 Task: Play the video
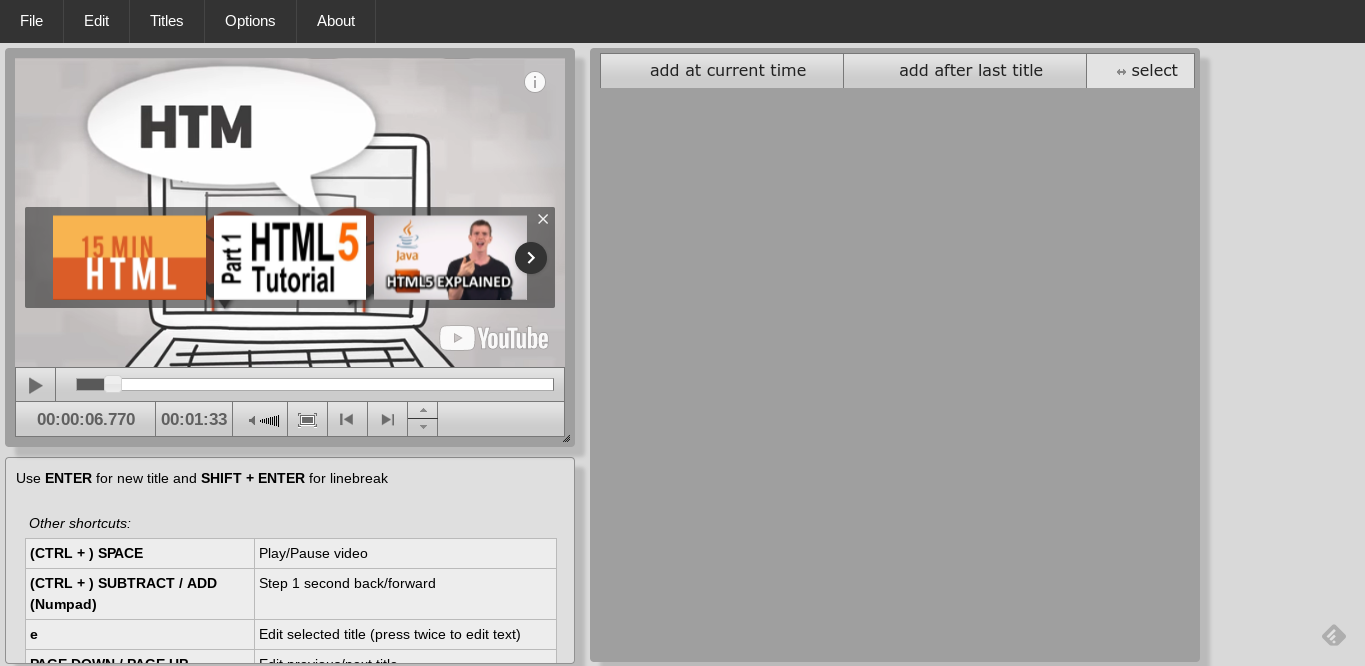(x=36, y=385)
